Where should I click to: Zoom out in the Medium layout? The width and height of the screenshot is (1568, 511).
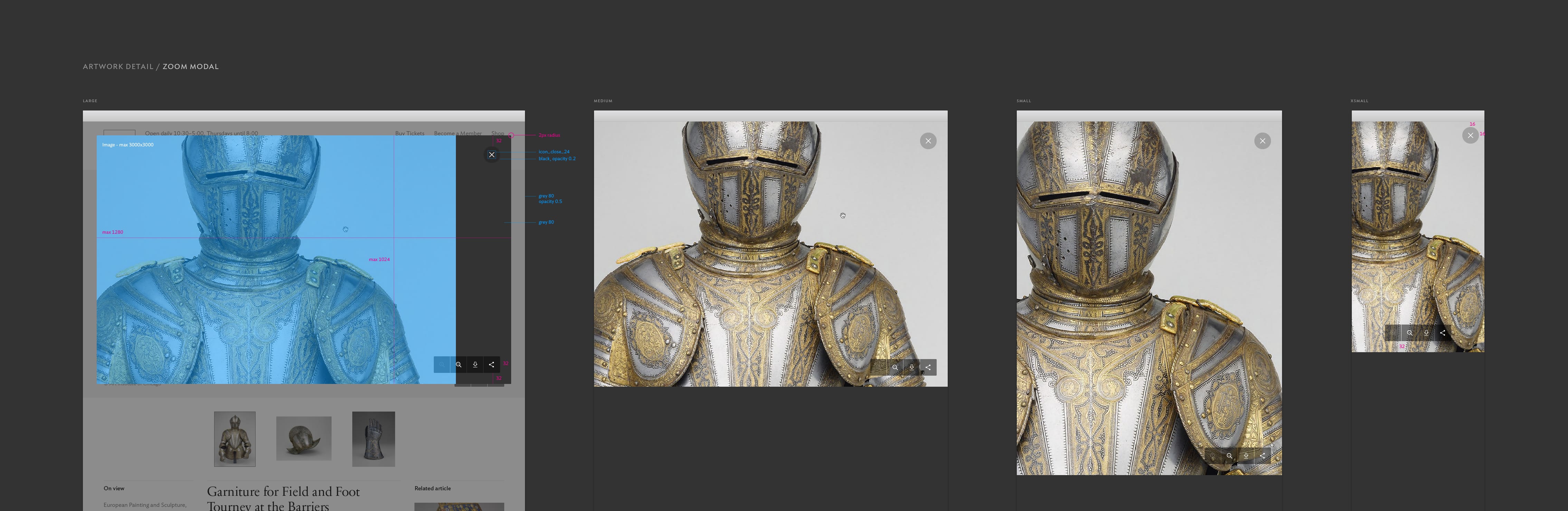click(895, 367)
